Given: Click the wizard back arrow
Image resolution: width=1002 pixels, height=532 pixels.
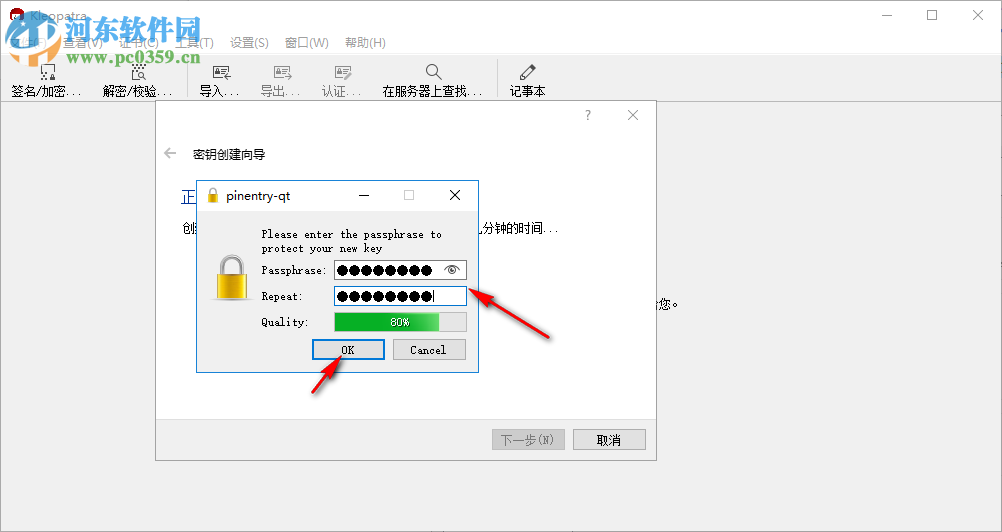Looking at the screenshot, I should [170, 153].
